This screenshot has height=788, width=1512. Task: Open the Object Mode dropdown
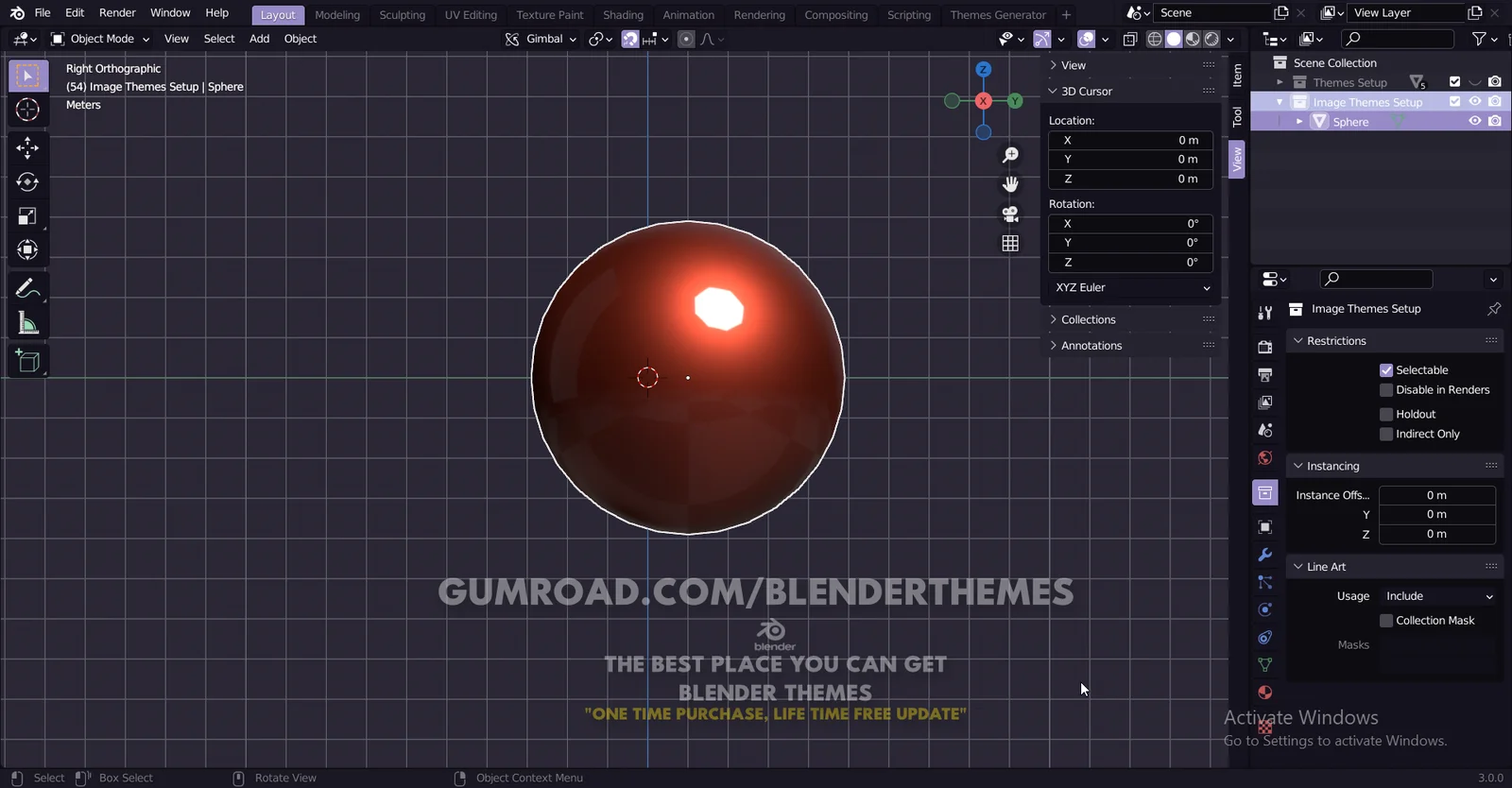pos(100,39)
